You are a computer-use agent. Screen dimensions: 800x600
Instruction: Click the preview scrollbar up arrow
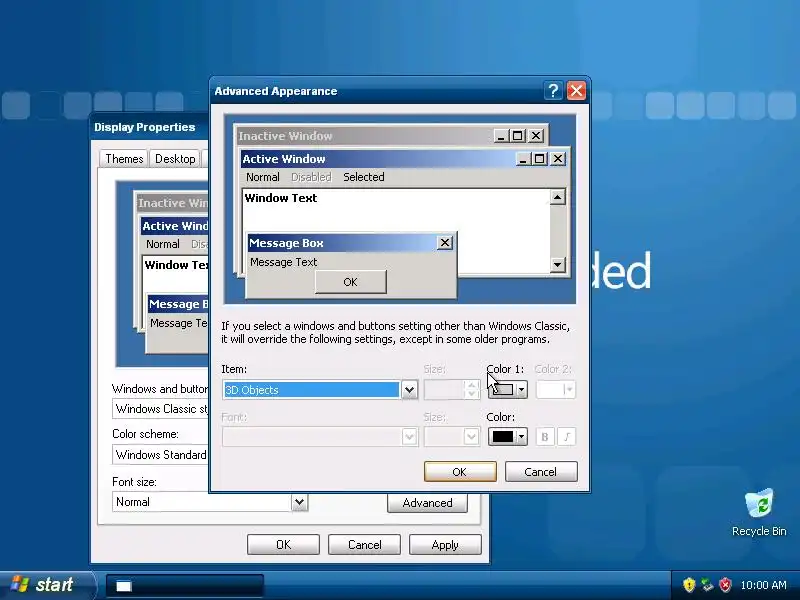tap(558, 197)
